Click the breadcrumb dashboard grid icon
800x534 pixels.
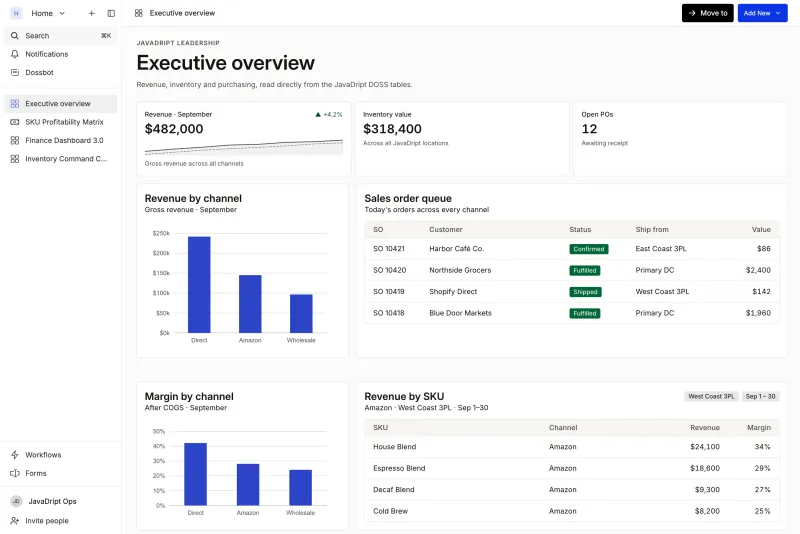click(x=138, y=13)
